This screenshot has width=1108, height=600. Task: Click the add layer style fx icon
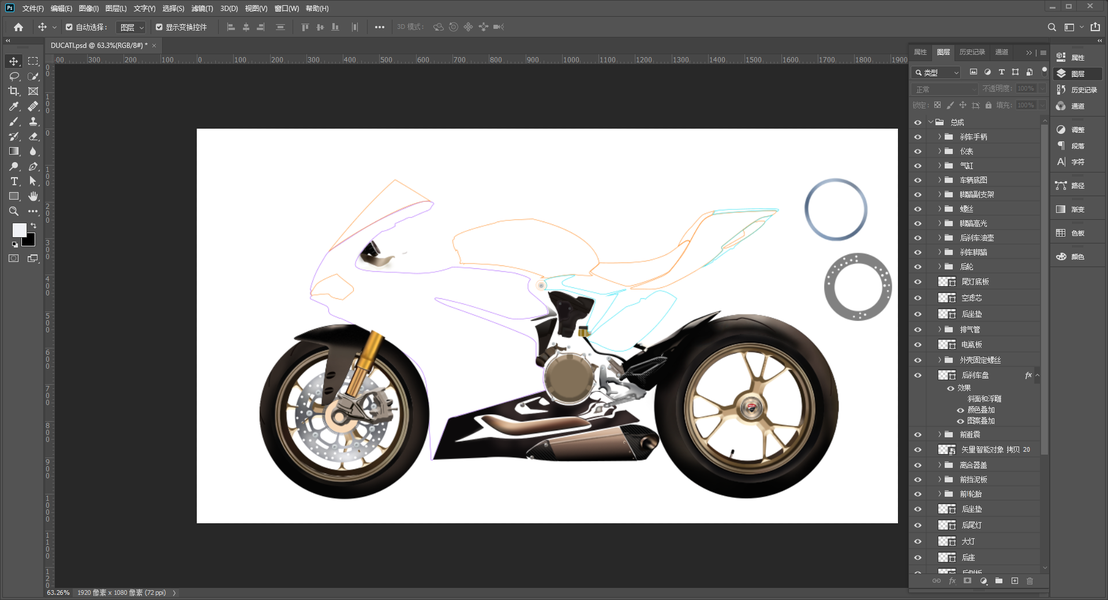tap(952, 581)
